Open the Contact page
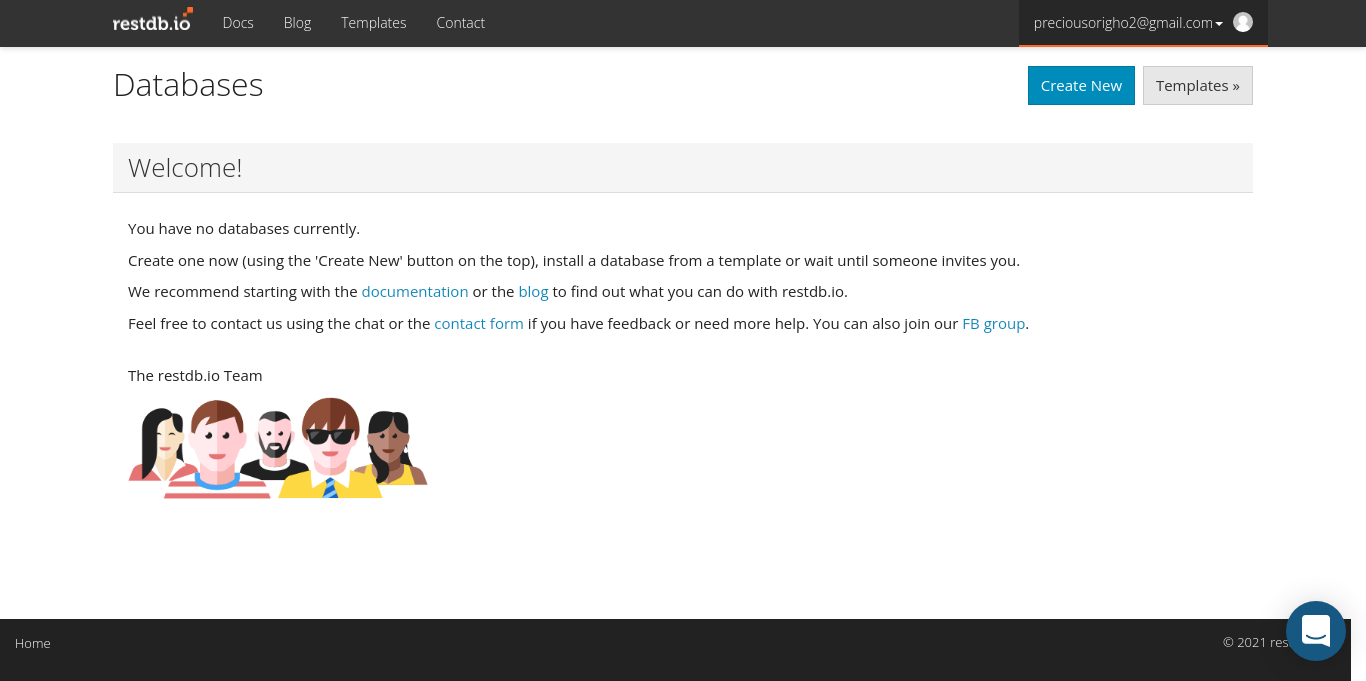Screen dimensions: 1366x681 [x=460, y=22]
